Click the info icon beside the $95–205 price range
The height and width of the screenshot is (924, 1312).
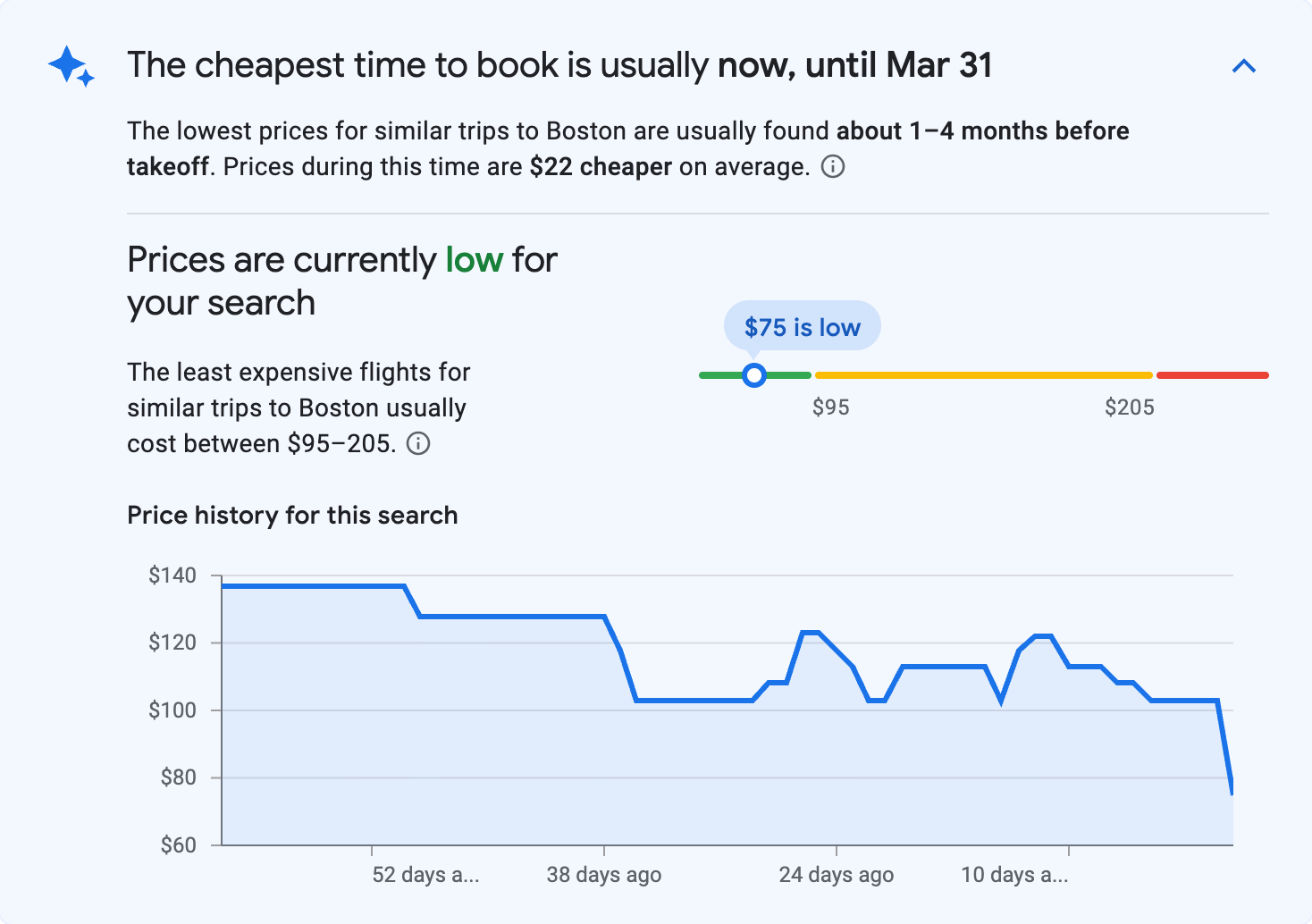point(418,443)
